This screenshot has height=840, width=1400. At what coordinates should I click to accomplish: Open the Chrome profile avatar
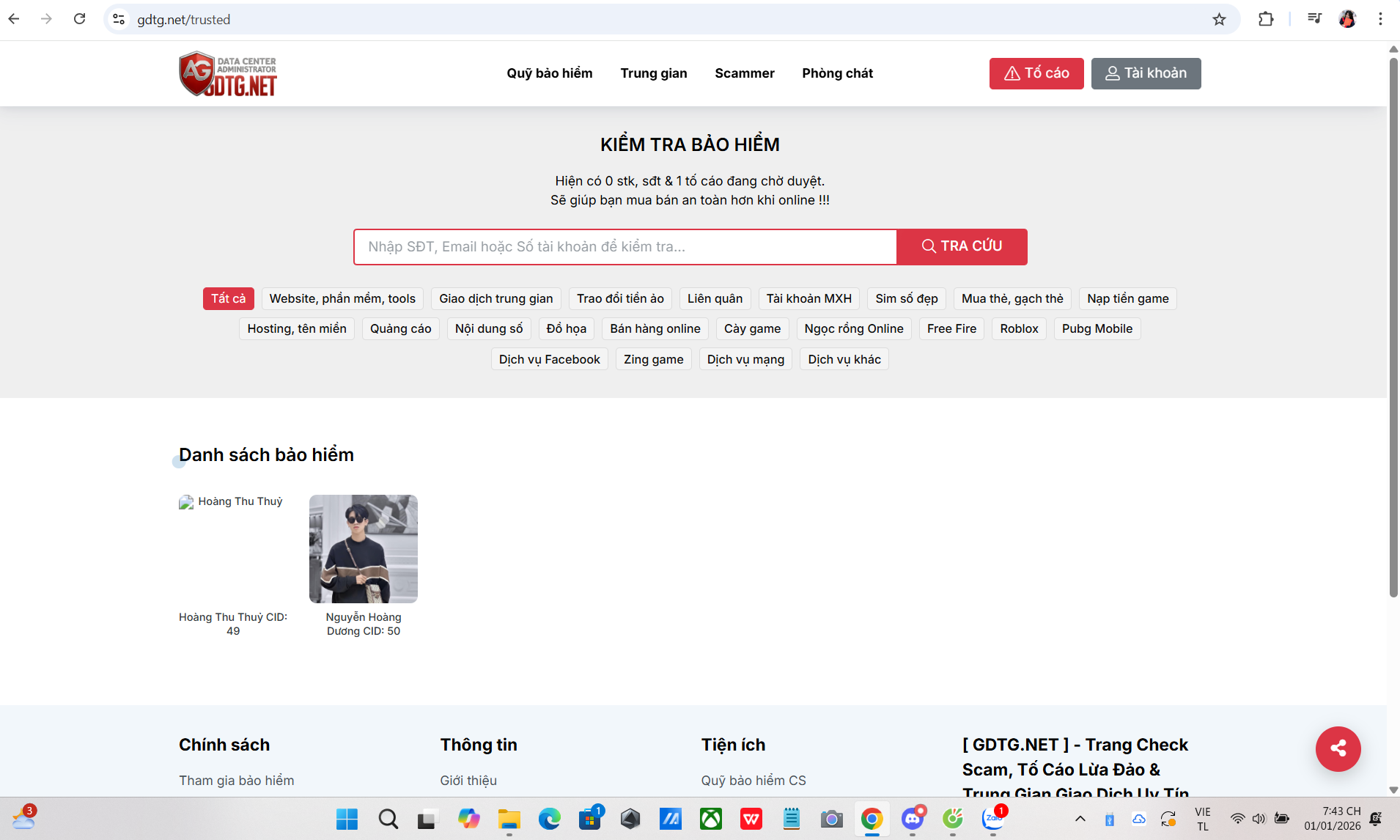coord(1347,20)
